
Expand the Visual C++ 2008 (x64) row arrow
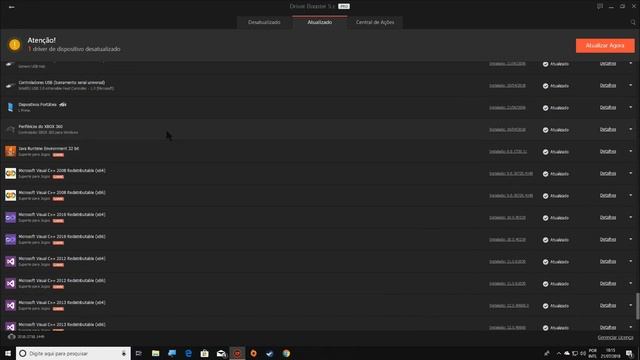[x=631, y=173]
